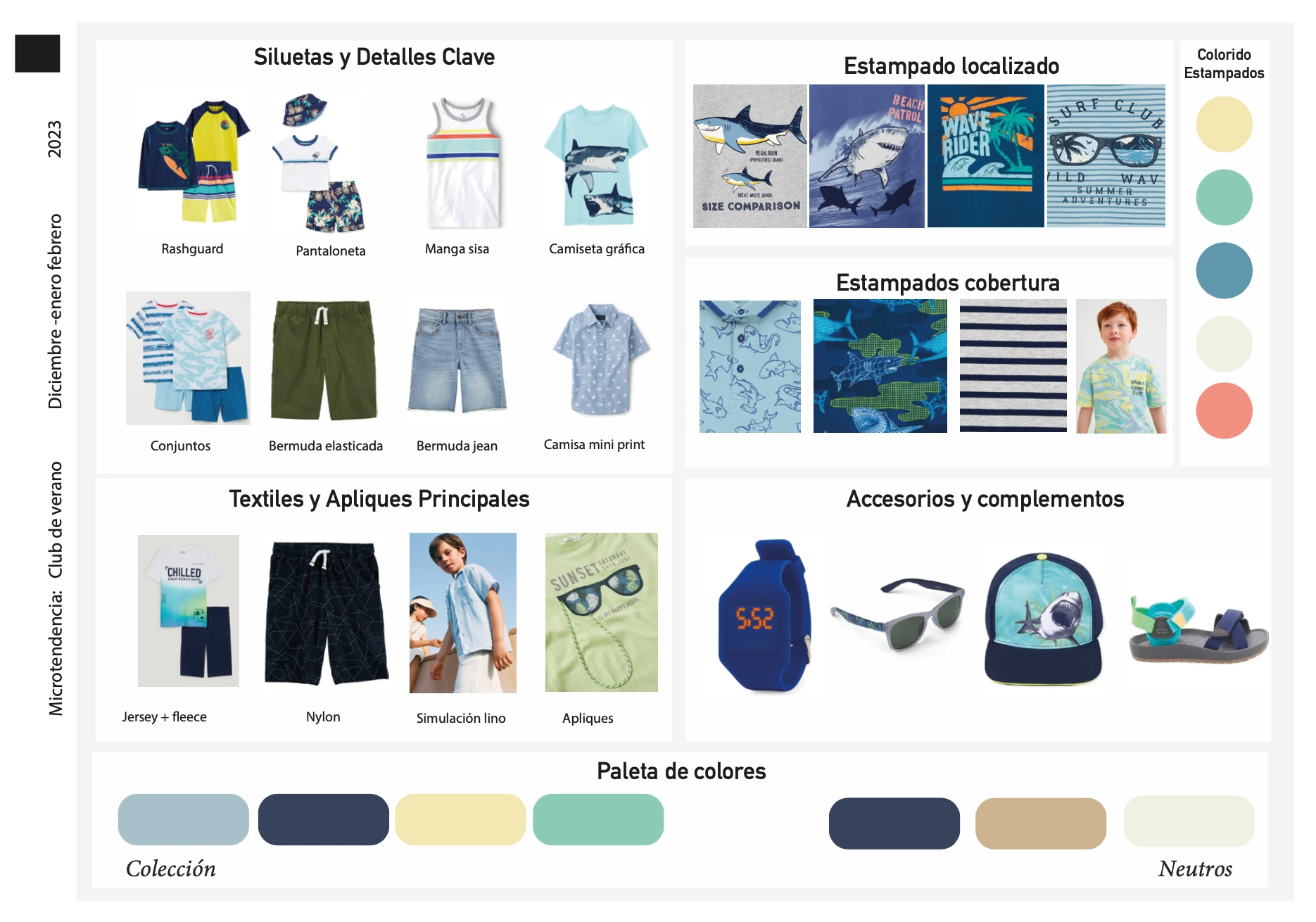Click the striped Manga sisa tank top

(x=463, y=162)
